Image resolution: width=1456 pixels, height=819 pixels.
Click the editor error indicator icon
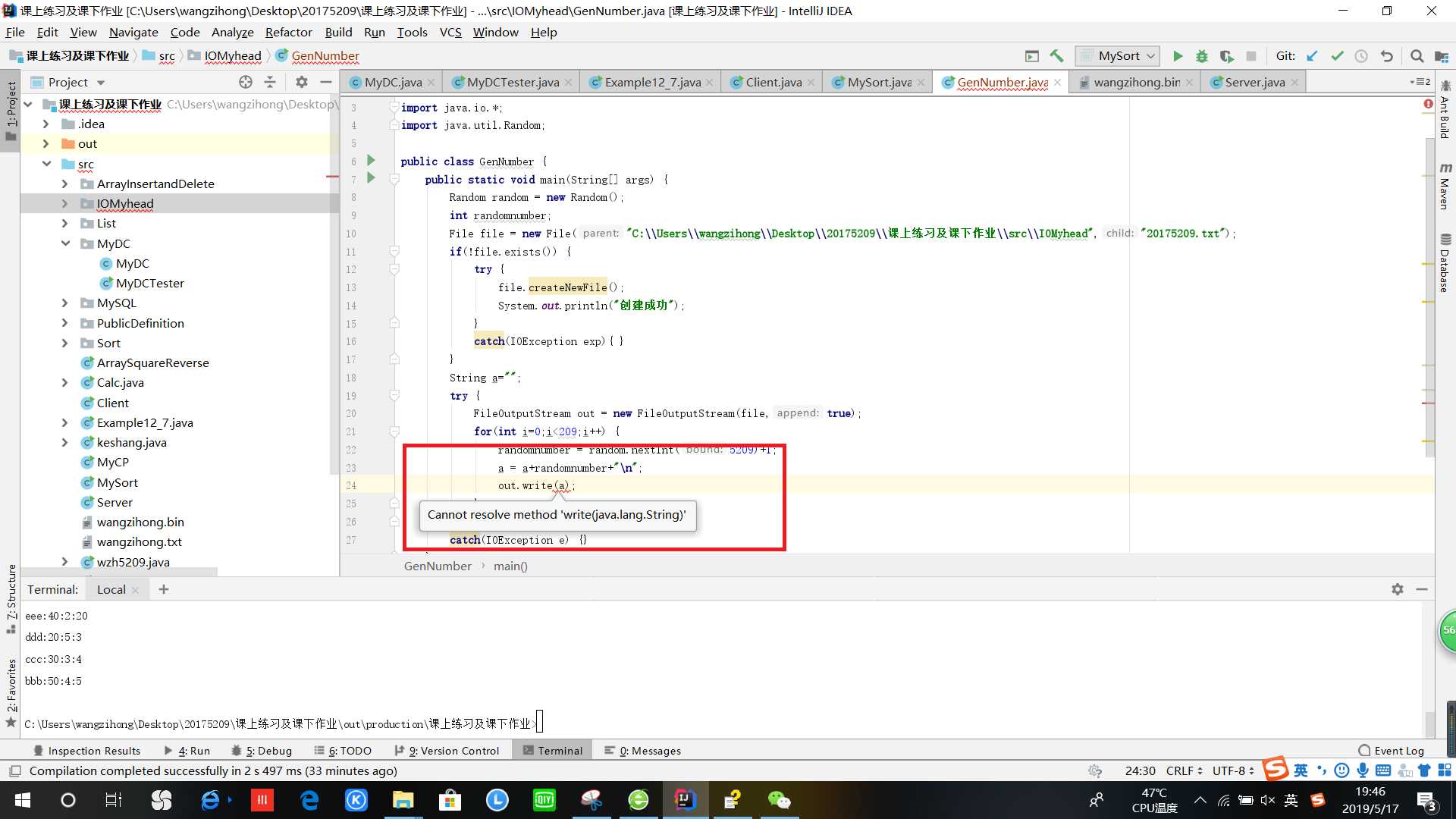pos(1428,104)
